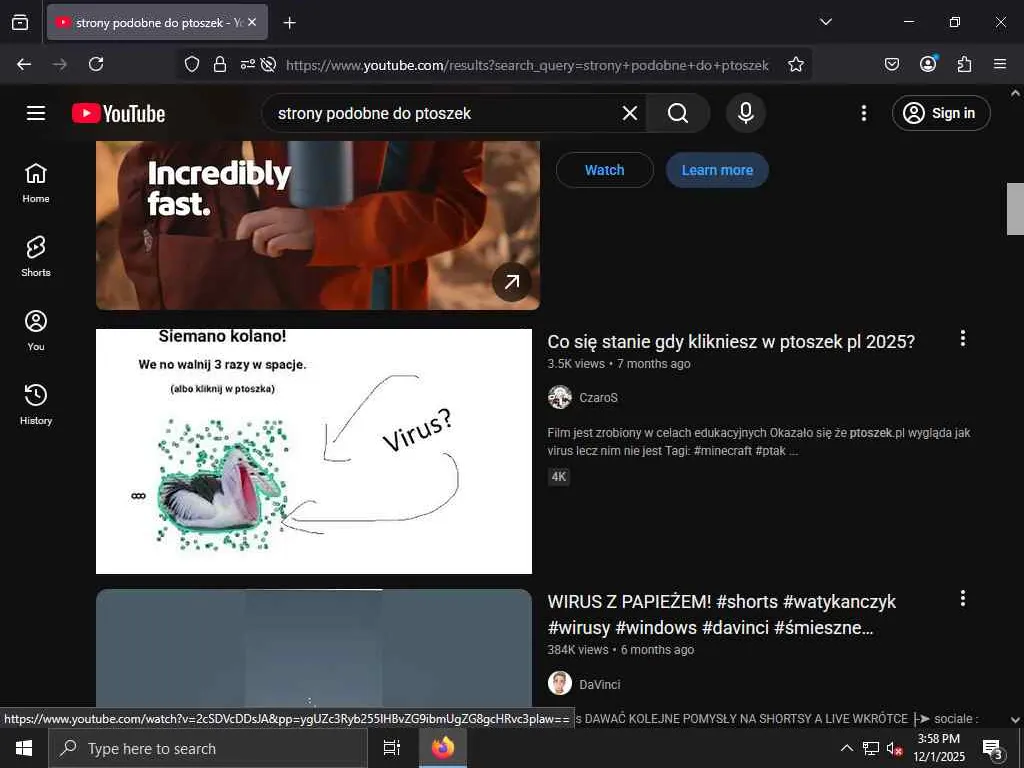Open CzaroS channel name
The image size is (1024, 768).
point(598,398)
